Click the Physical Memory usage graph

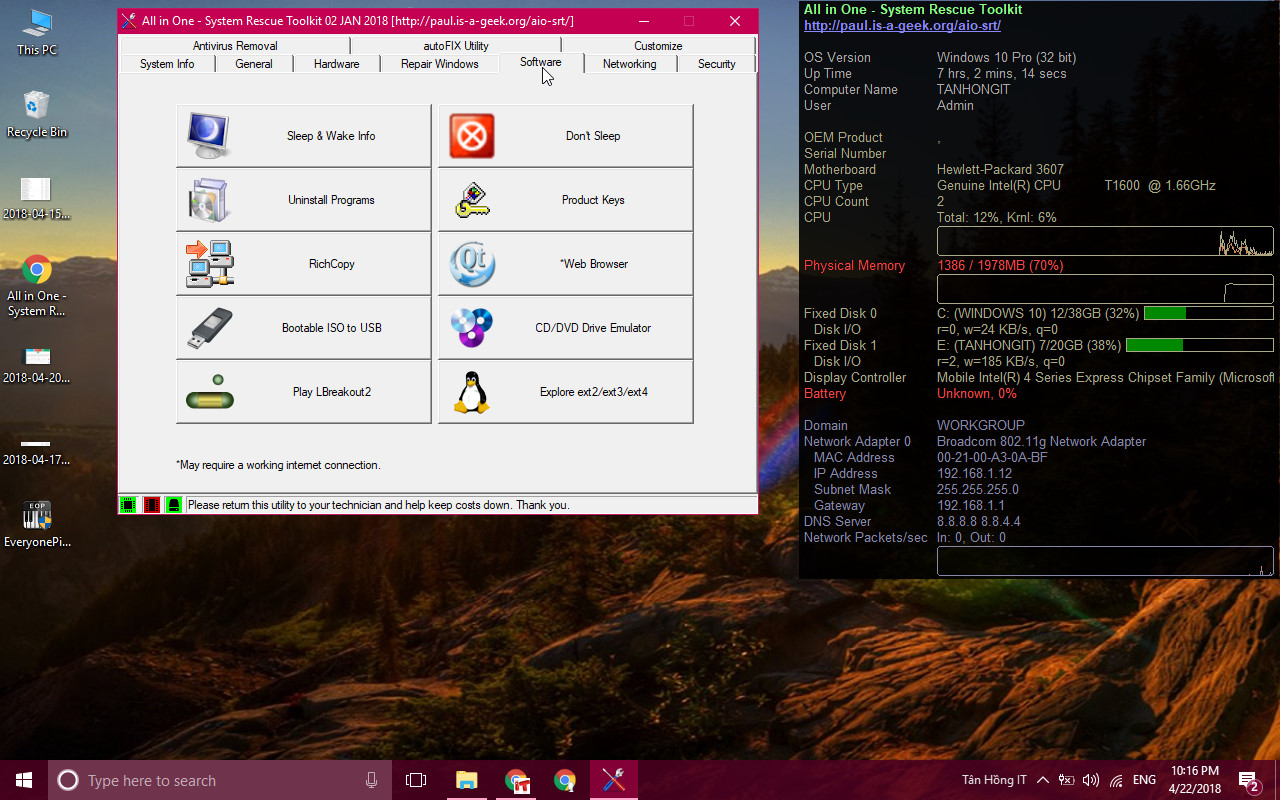pyautogui.click(x=1106, y=289)
